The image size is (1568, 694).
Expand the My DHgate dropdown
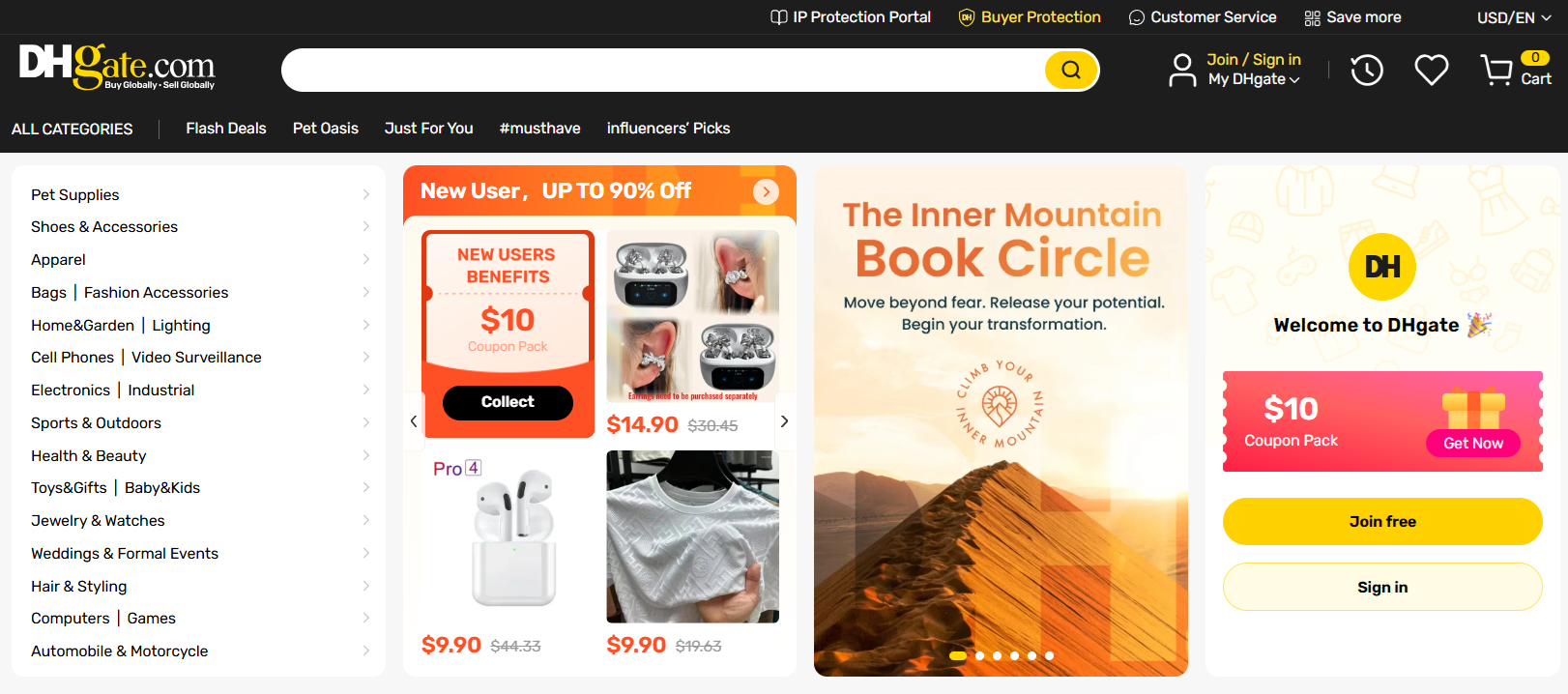(x=1254, y=79)
